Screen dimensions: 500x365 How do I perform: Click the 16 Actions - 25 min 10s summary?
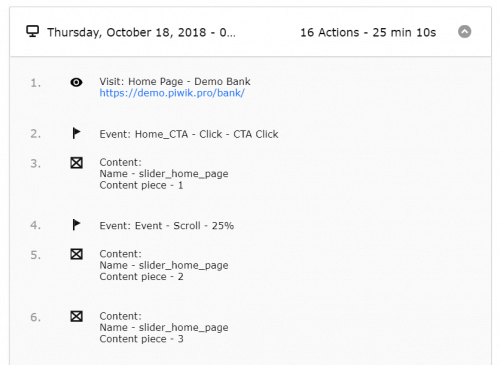click(x=368, y=32)
